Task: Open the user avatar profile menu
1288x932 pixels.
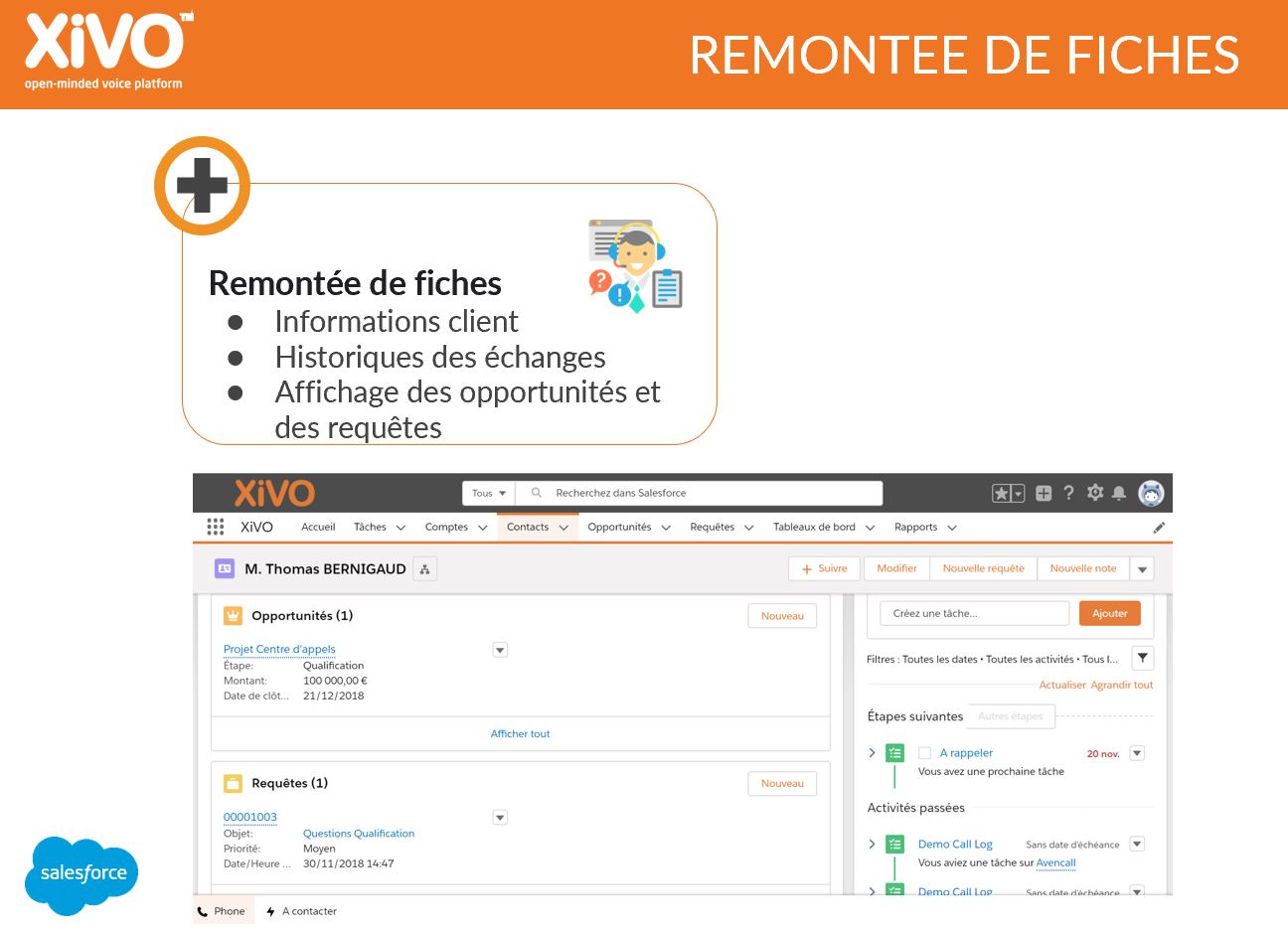Action: click(x=1151, y=493)
